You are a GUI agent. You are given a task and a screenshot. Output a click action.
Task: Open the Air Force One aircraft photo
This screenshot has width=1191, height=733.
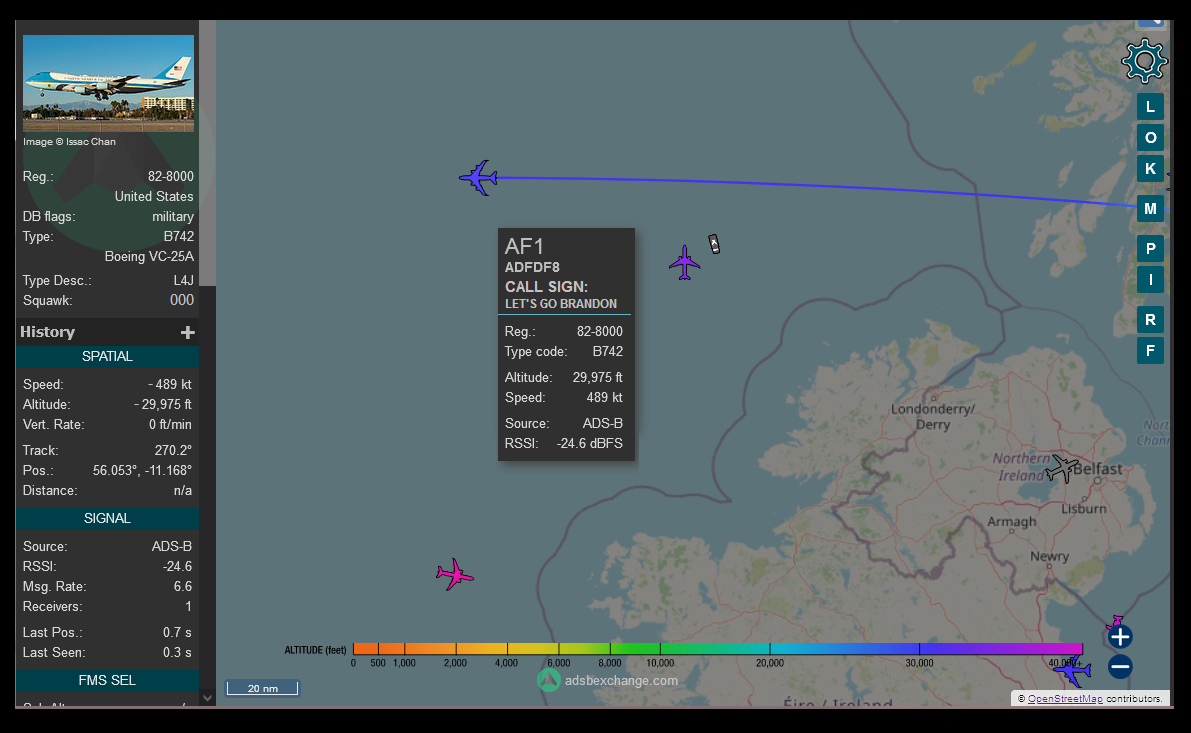coord(108,84)
